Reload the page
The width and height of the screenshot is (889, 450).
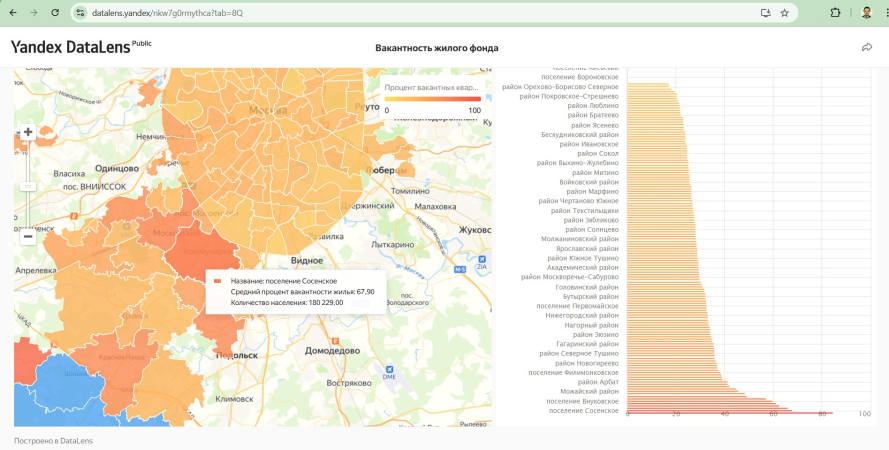click(56, 13)
